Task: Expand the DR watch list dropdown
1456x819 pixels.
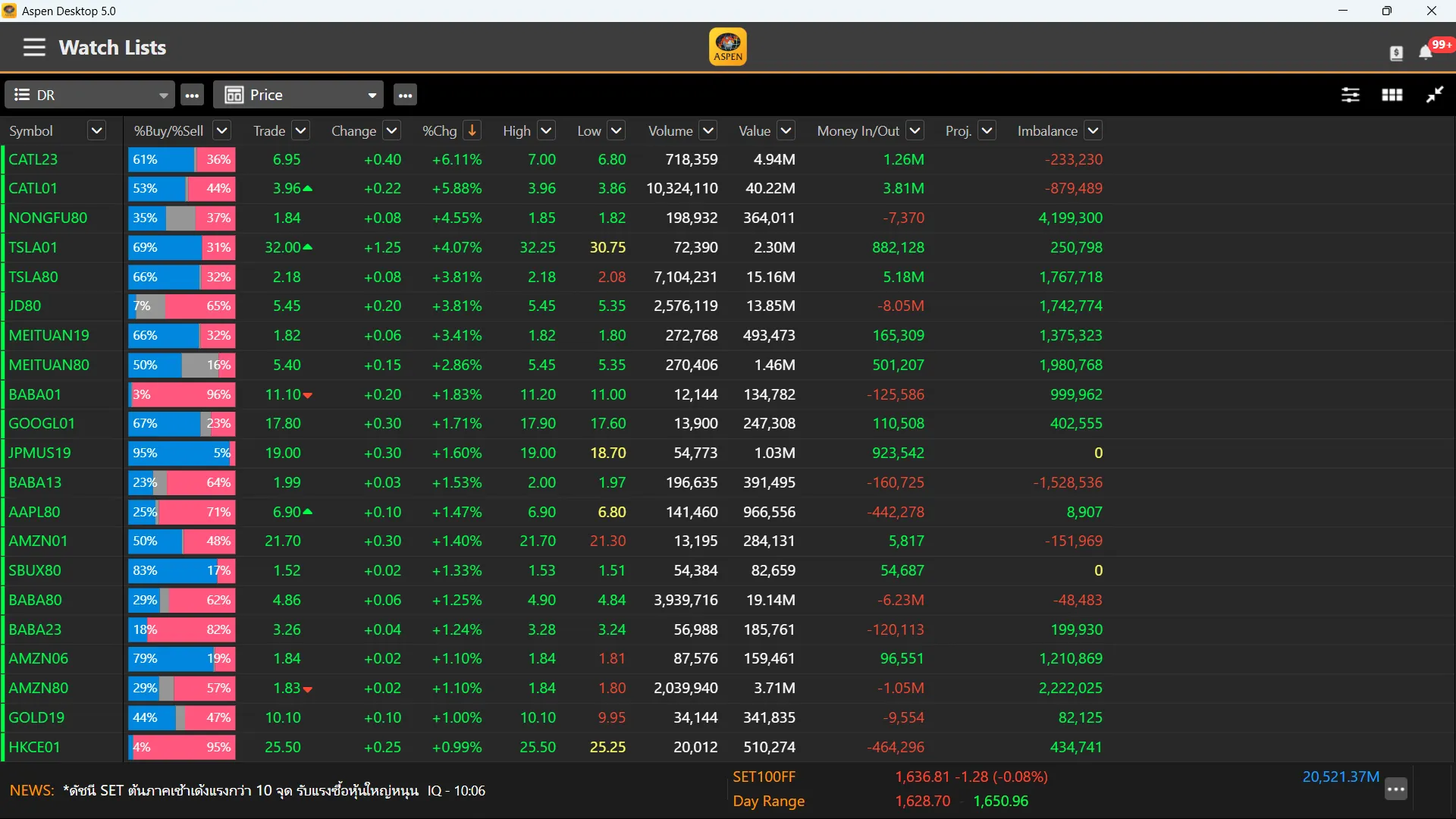Action: coord(163,96)
